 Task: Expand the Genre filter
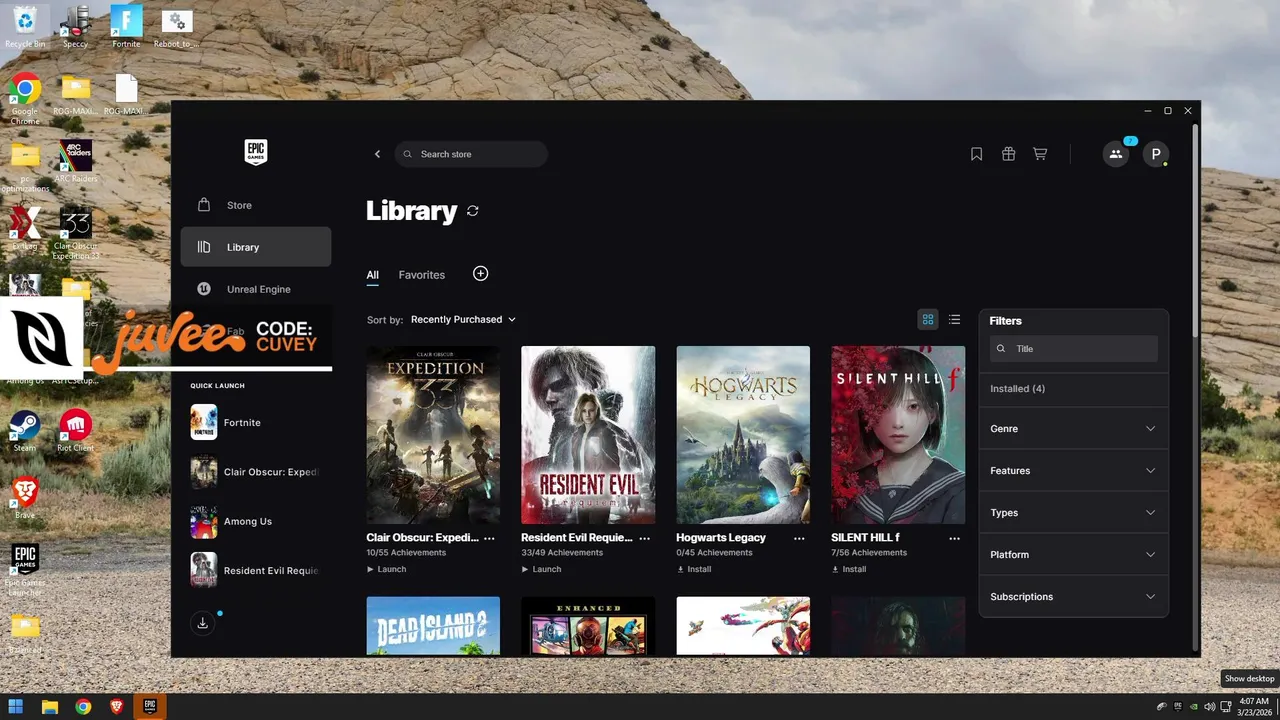[x=1073, y=429]
